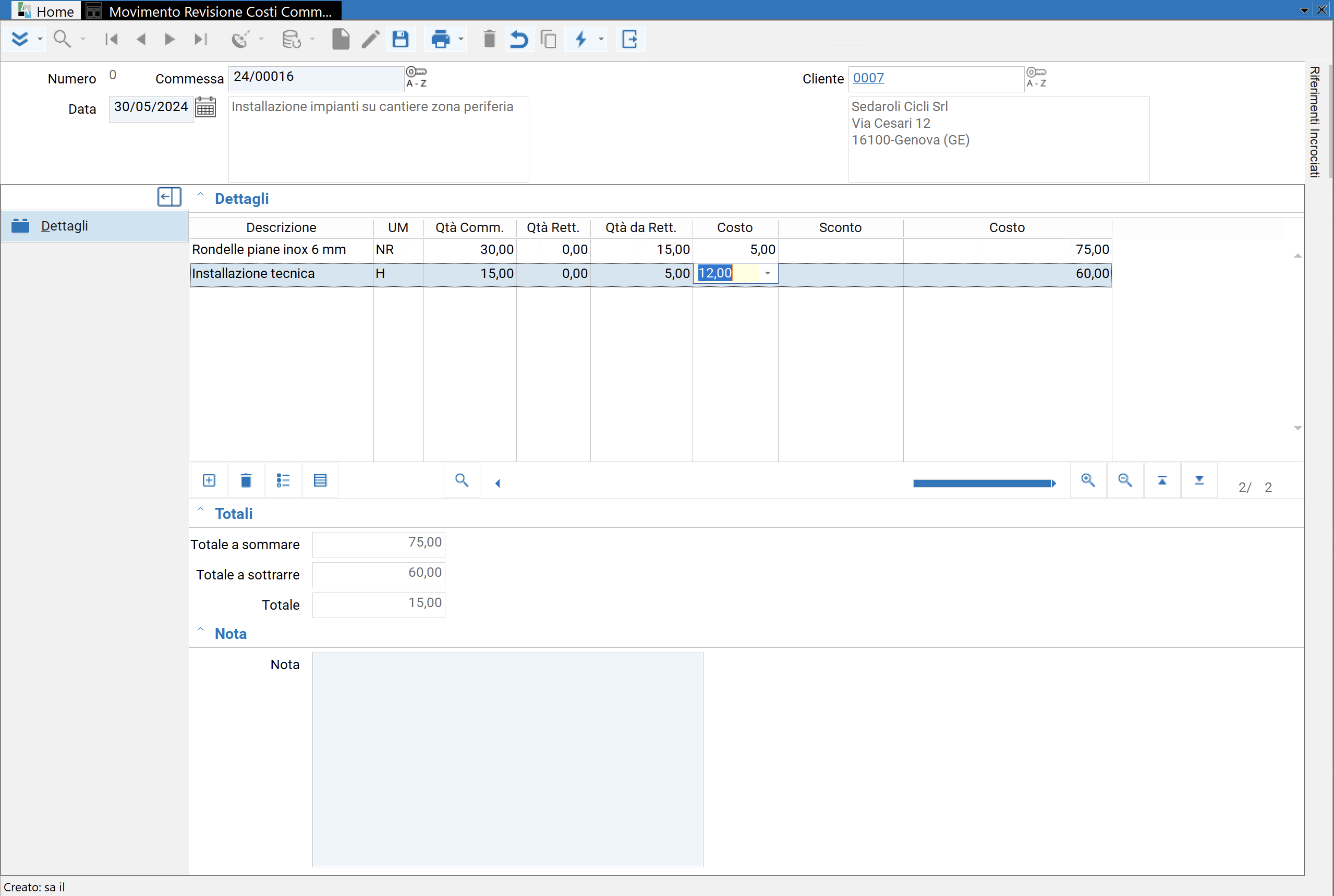Open window list dropdown arrow top right
The image size is (1334, 896).
pos(1304,10)
